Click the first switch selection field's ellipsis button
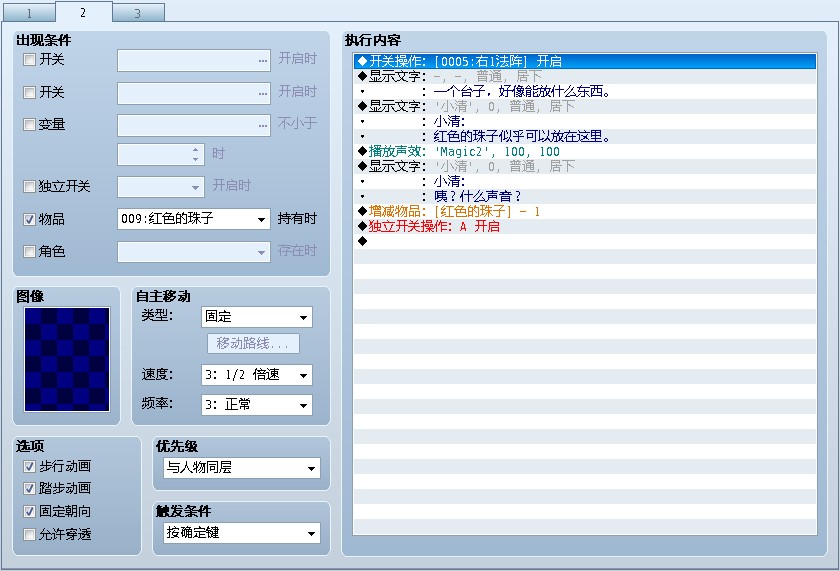Image resolution: width=840 pixels, height=571 pixels. point(262,61)
